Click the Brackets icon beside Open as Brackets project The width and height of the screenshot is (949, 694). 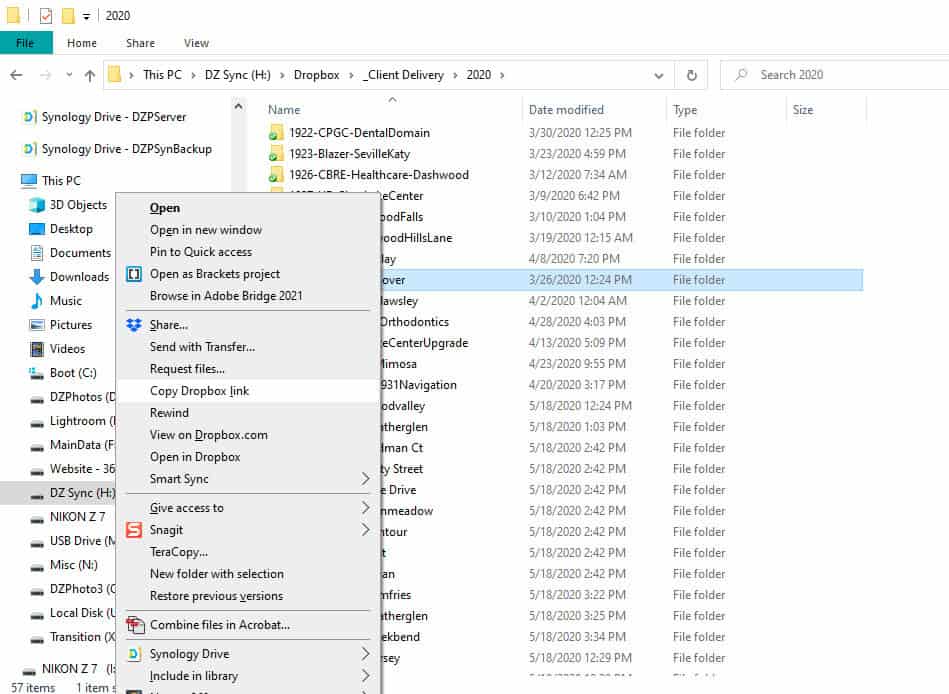pyautogui.click(x=134, y=274)
